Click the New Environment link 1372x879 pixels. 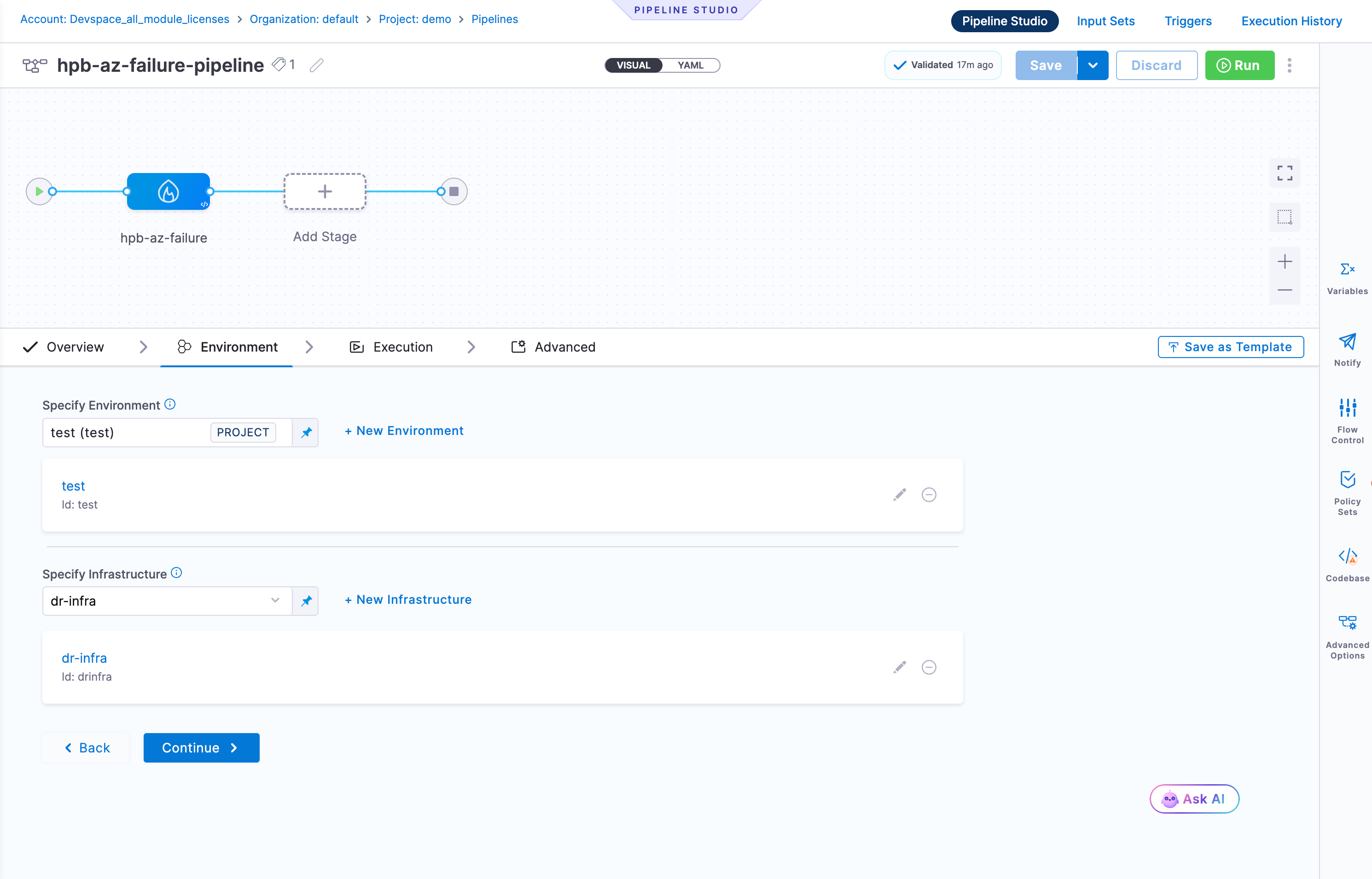[x=404, y=431]
